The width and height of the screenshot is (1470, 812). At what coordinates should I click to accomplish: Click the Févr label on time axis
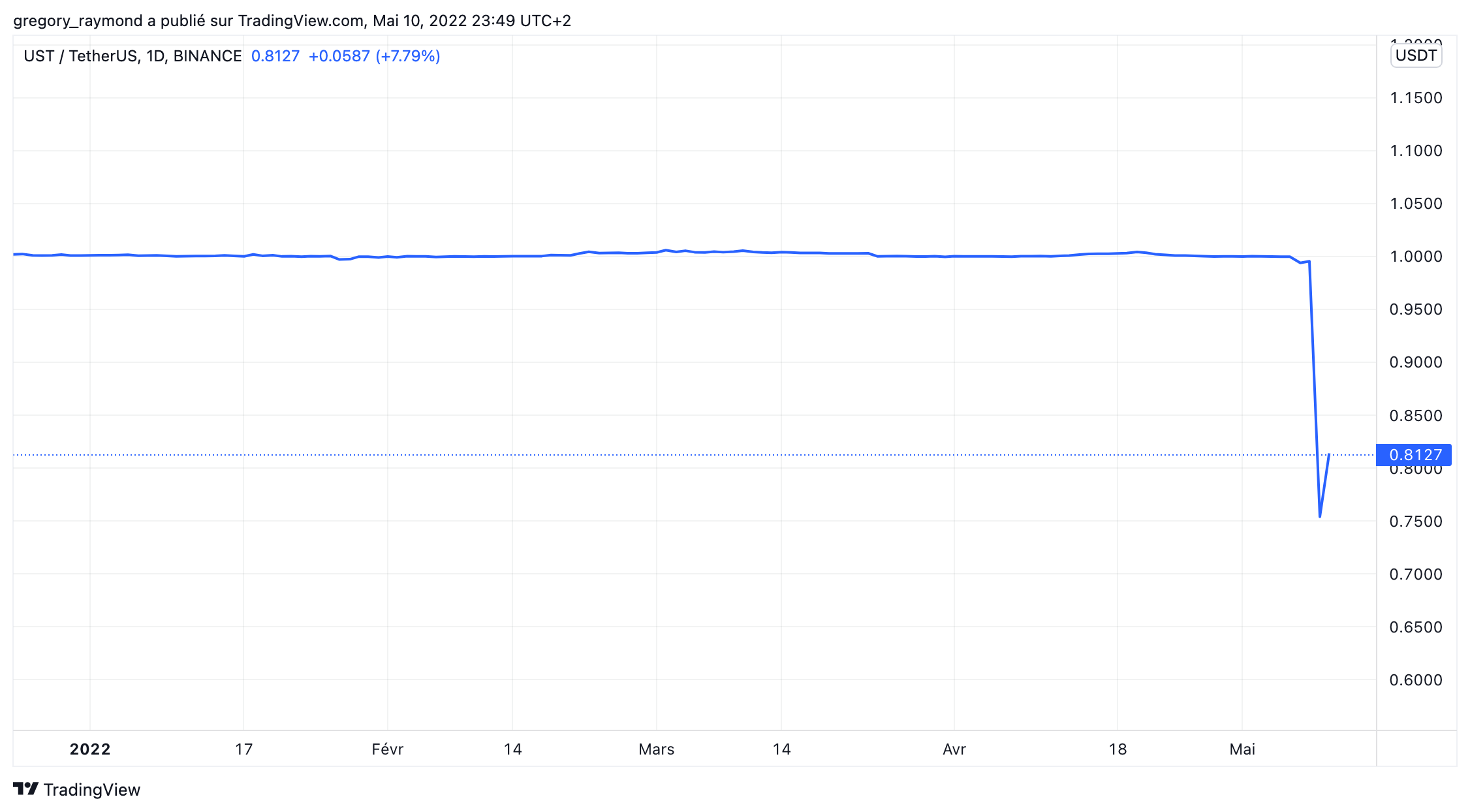coord(387,749)
